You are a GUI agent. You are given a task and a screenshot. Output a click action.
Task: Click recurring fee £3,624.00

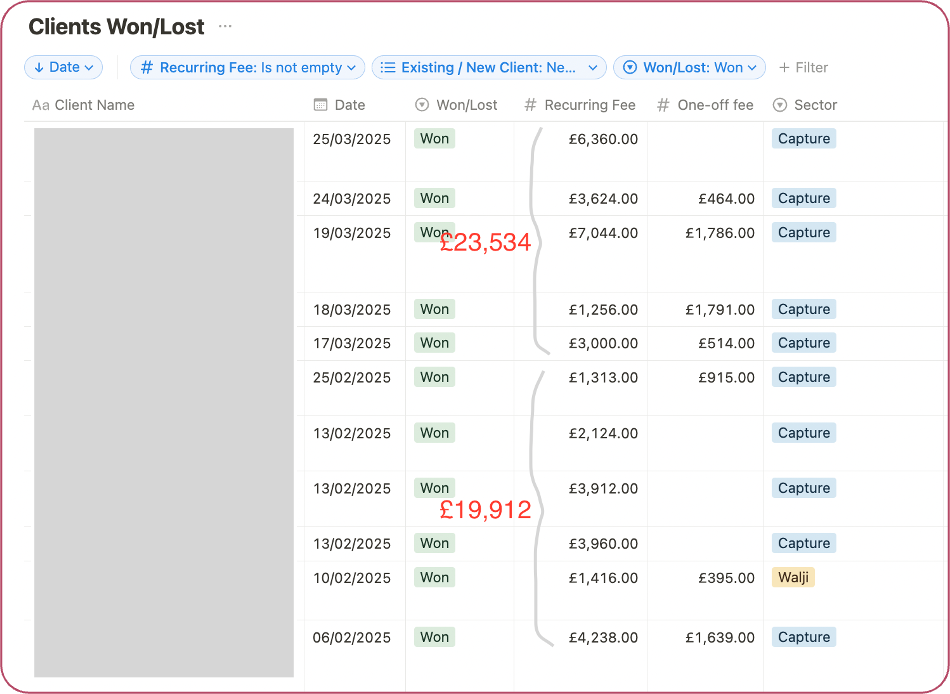(x=603, y=199)
